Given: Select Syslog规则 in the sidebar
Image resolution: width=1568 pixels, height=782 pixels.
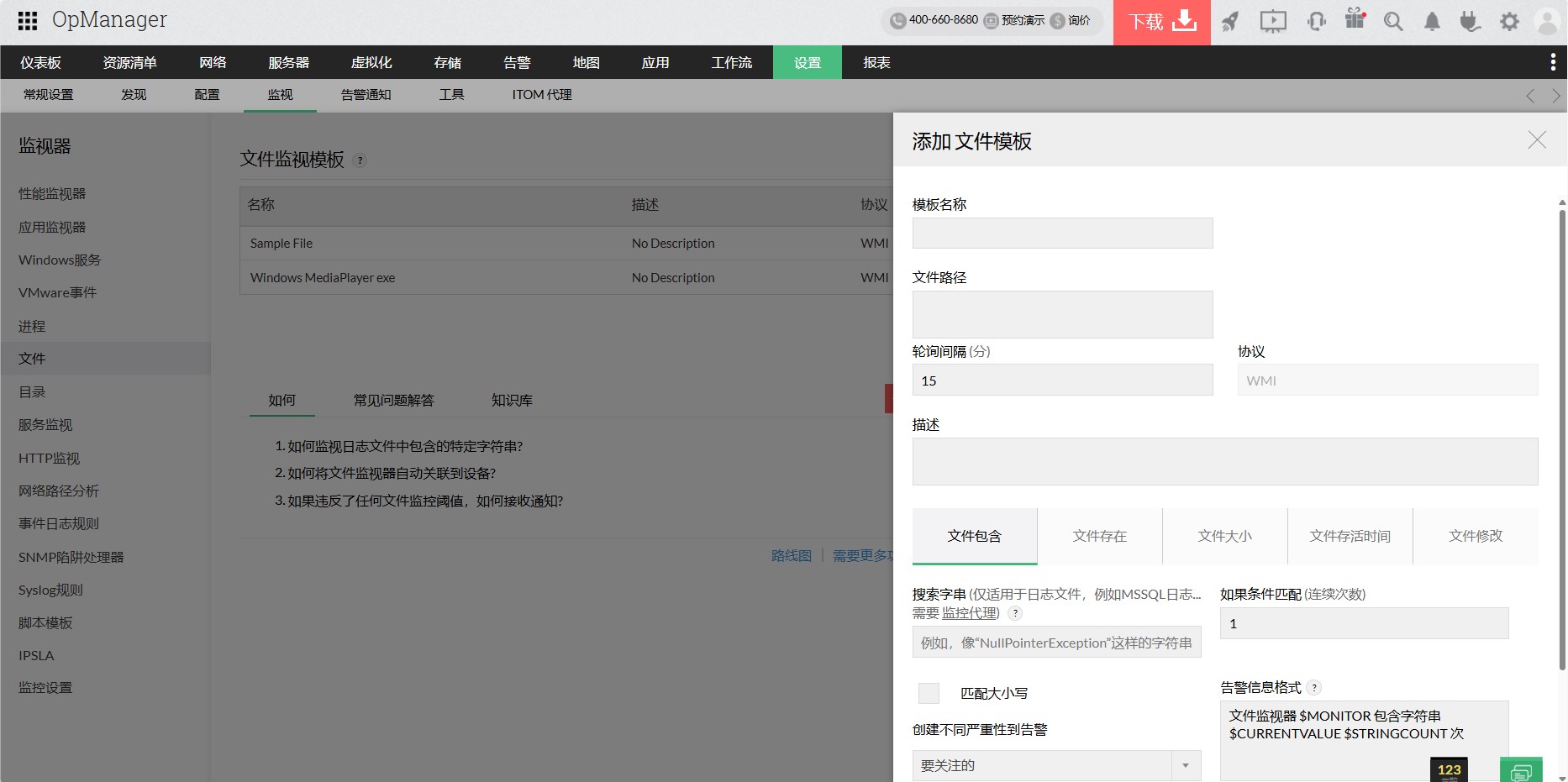Looking at the screenshot, I should [50, 590].
